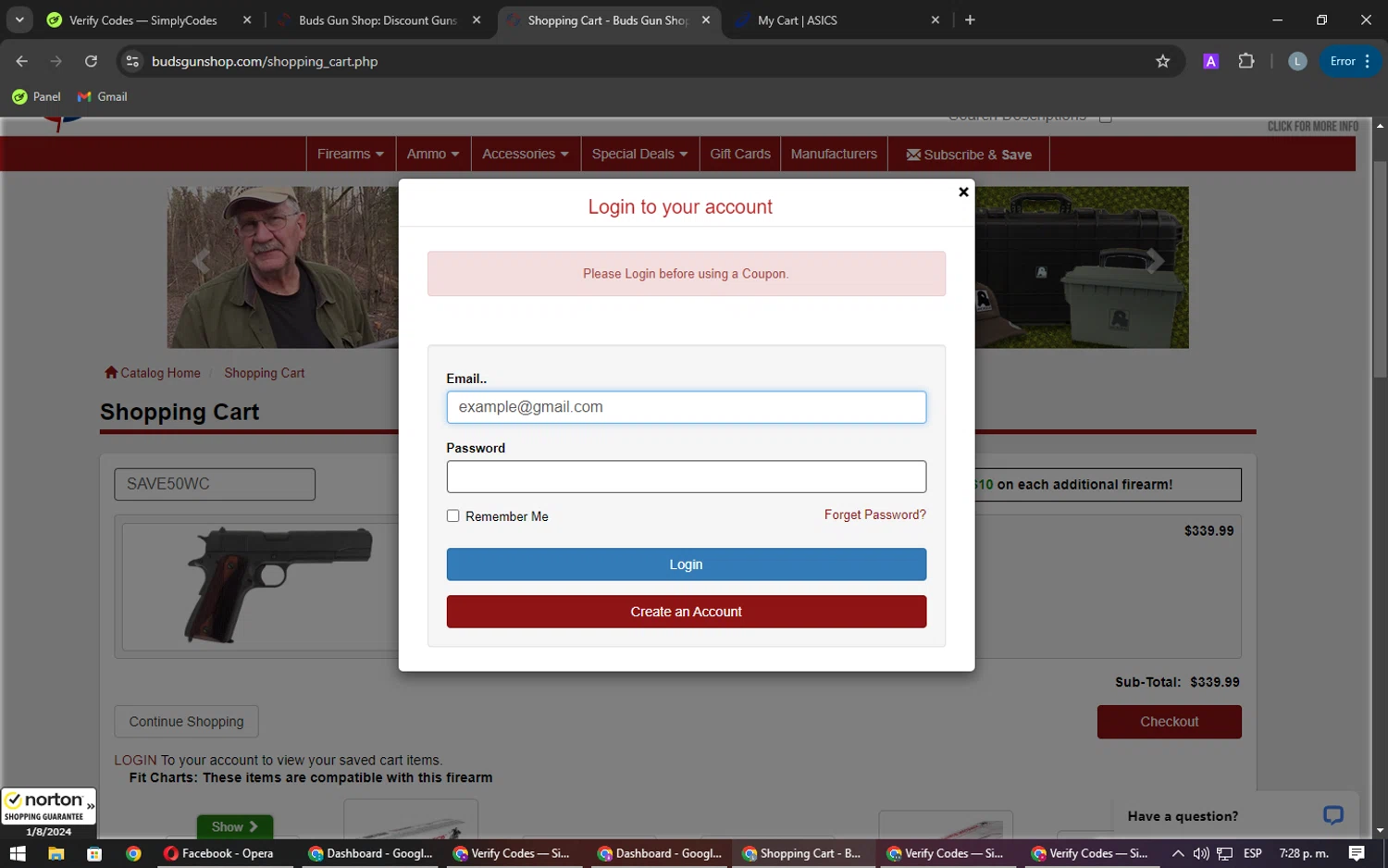Show hidden system tray icons
1388x868 pixels.
(x=1178, y=853)
